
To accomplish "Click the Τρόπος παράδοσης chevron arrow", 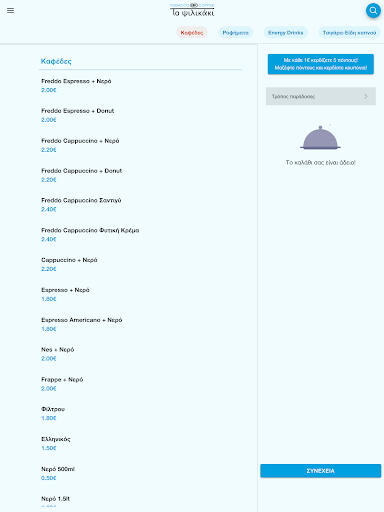I will pyautogui.click(x=366, y=96).
